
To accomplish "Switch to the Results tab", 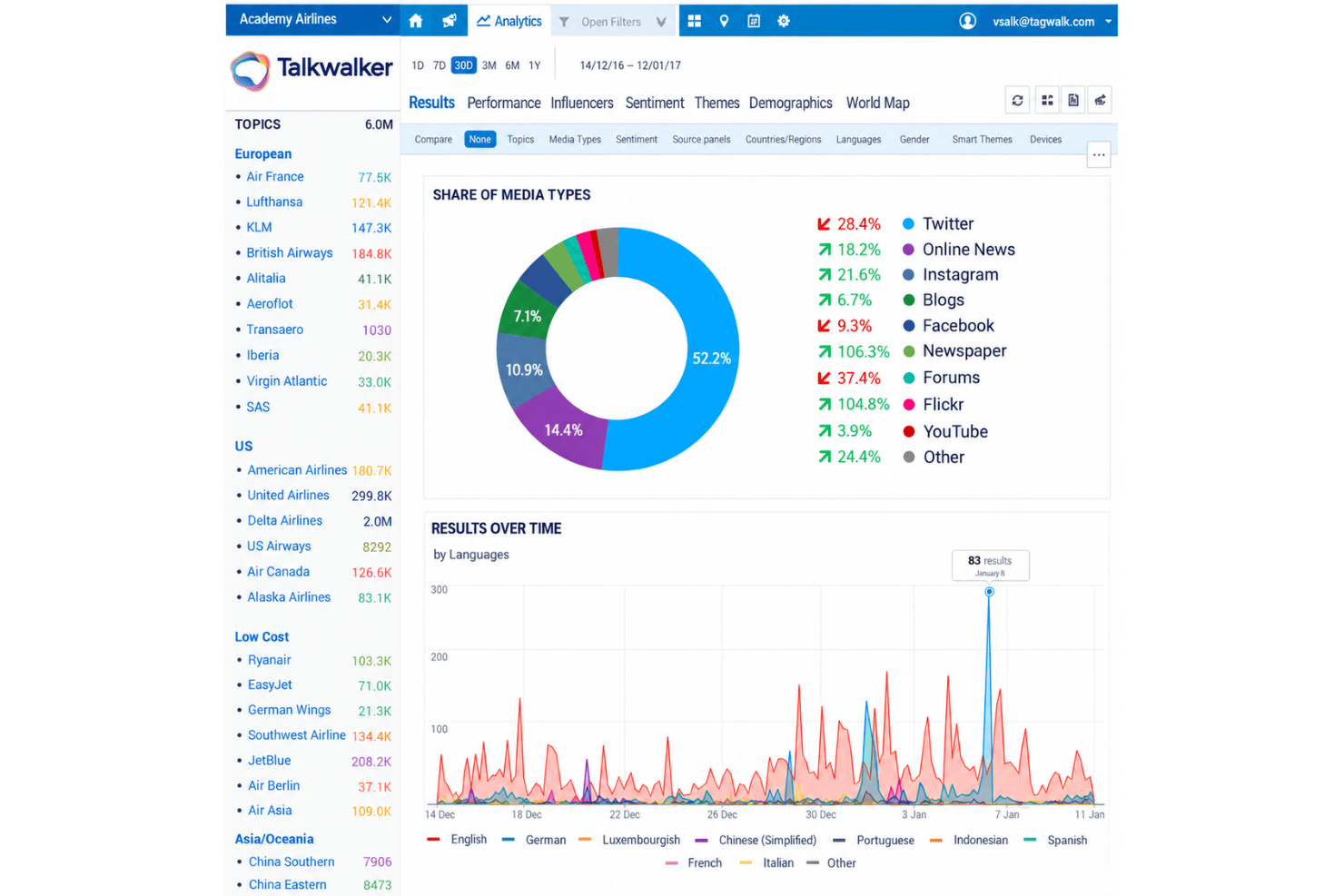I will pyautogui.click(x=431, y=103).
